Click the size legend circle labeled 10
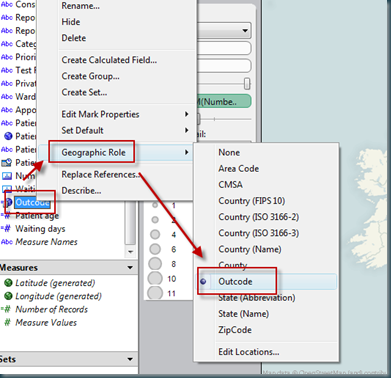This screenshot has height=378, width=391. point(155,278)
